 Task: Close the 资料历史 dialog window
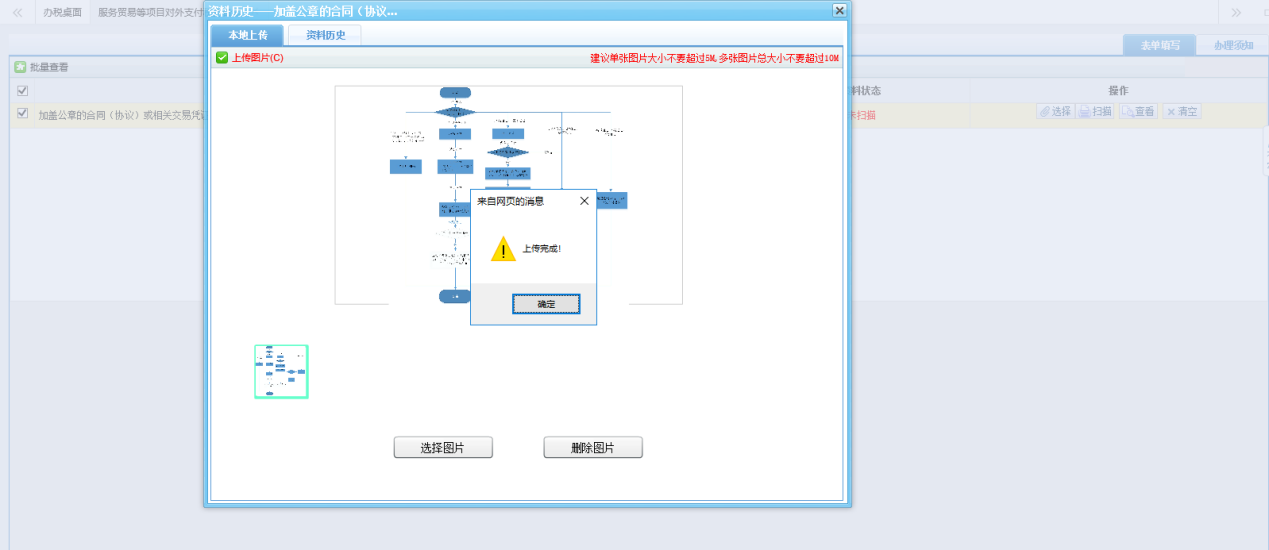click(839, 10)
